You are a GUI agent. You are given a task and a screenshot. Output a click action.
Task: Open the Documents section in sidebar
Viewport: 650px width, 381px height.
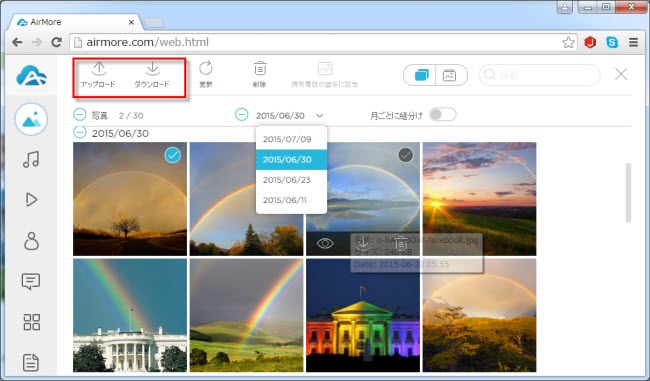(31, 362)
